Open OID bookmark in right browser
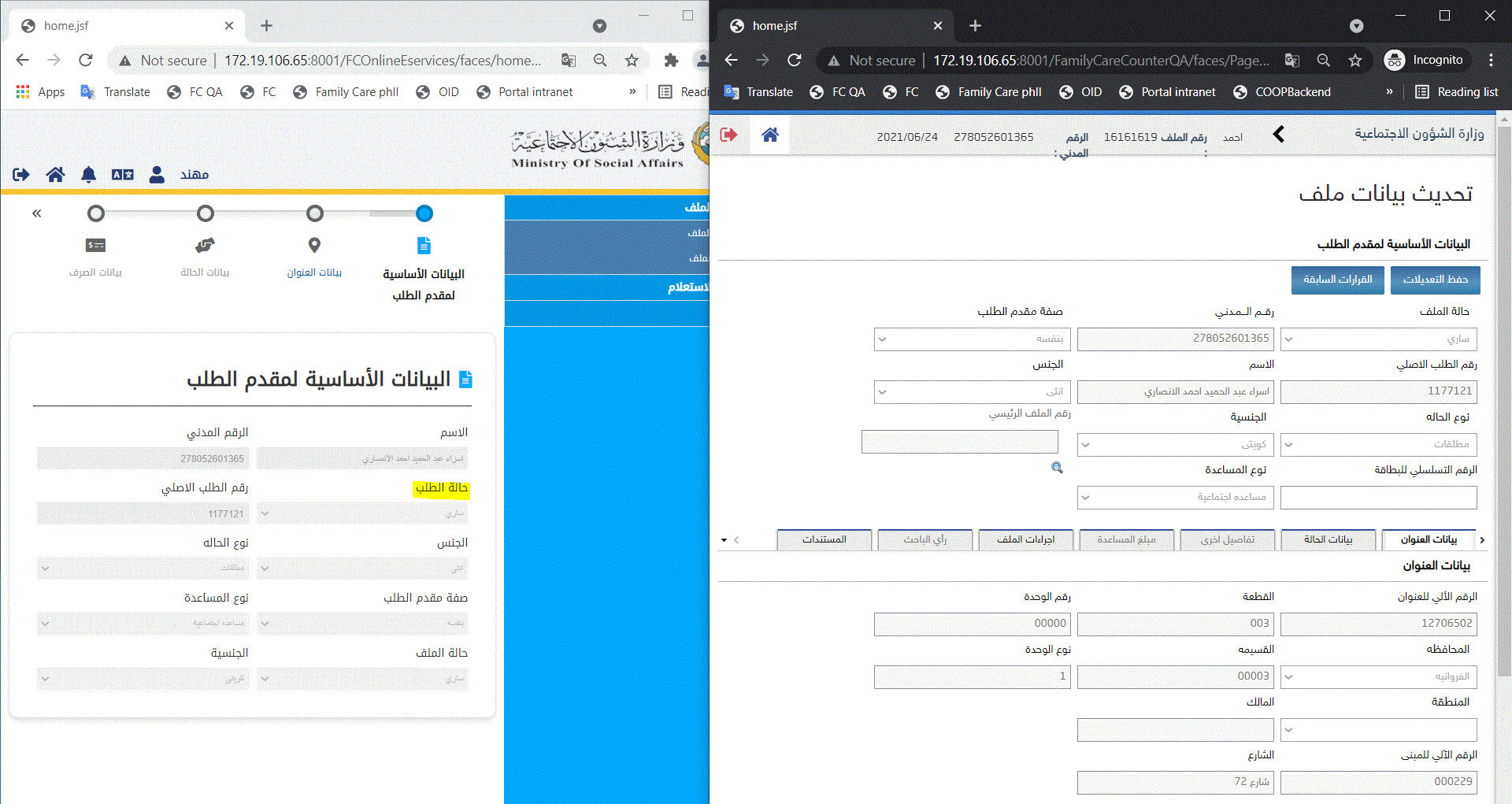This screenshot has width=1512, height=804. click(1080, 92)
